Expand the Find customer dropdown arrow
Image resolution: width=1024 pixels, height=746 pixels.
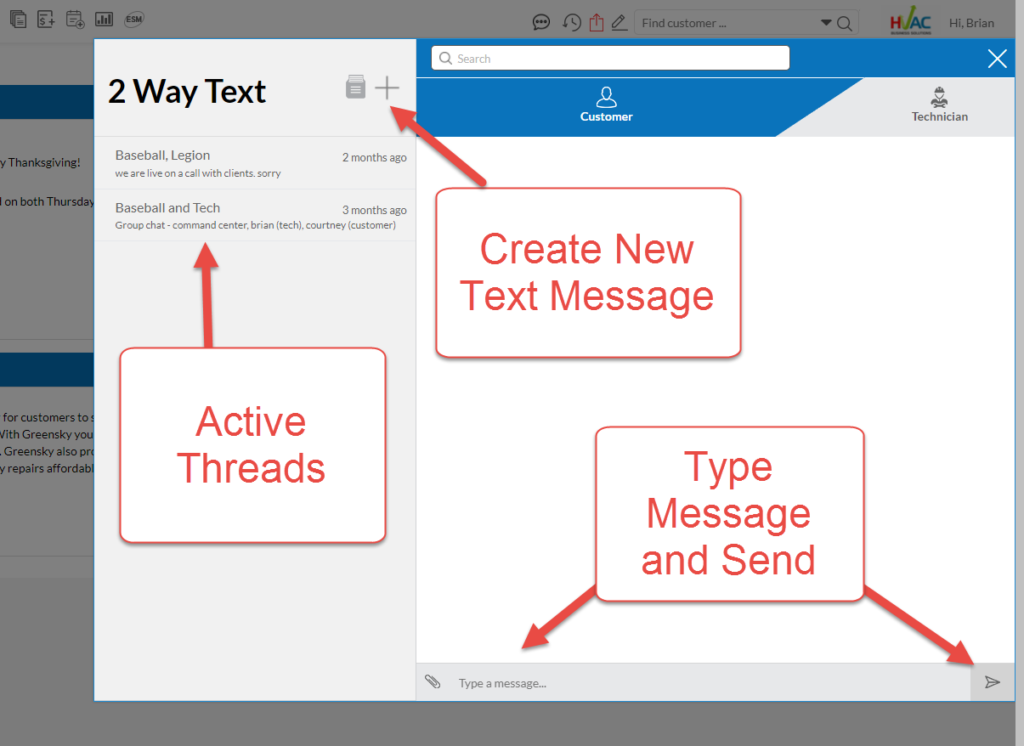826,21
